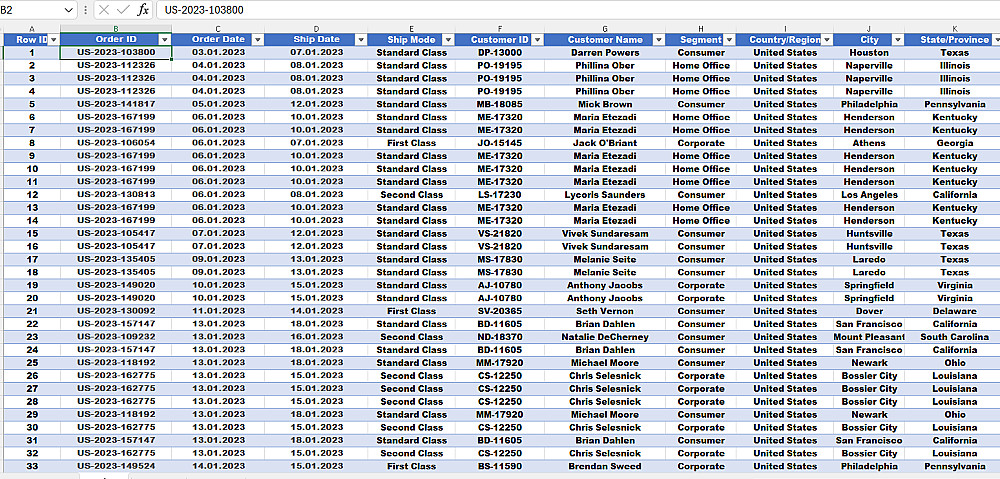Click the city cell Houston
1000x479 pixels.
point(869,53)
